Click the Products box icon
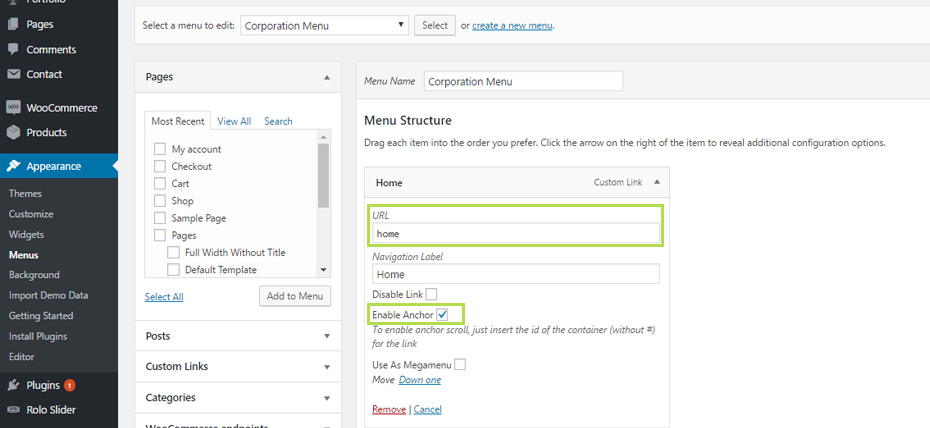930x428 pixels. (x=13, y=132)
